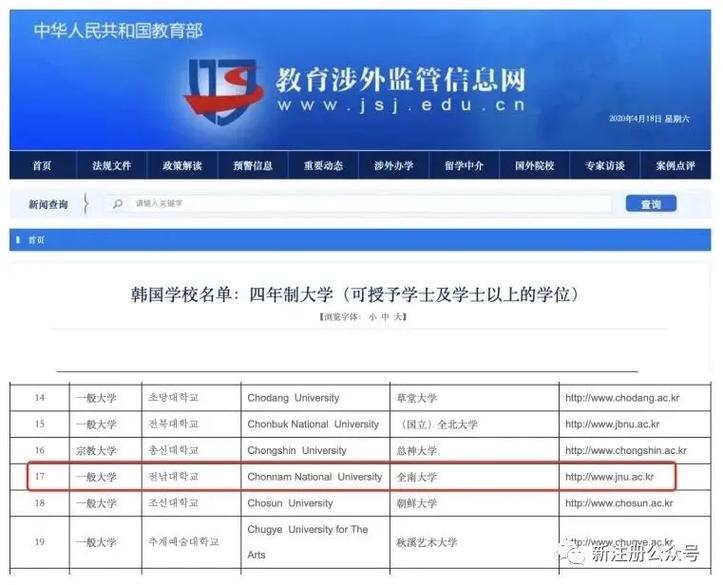Click row number 14 cell

coord(40,397)
